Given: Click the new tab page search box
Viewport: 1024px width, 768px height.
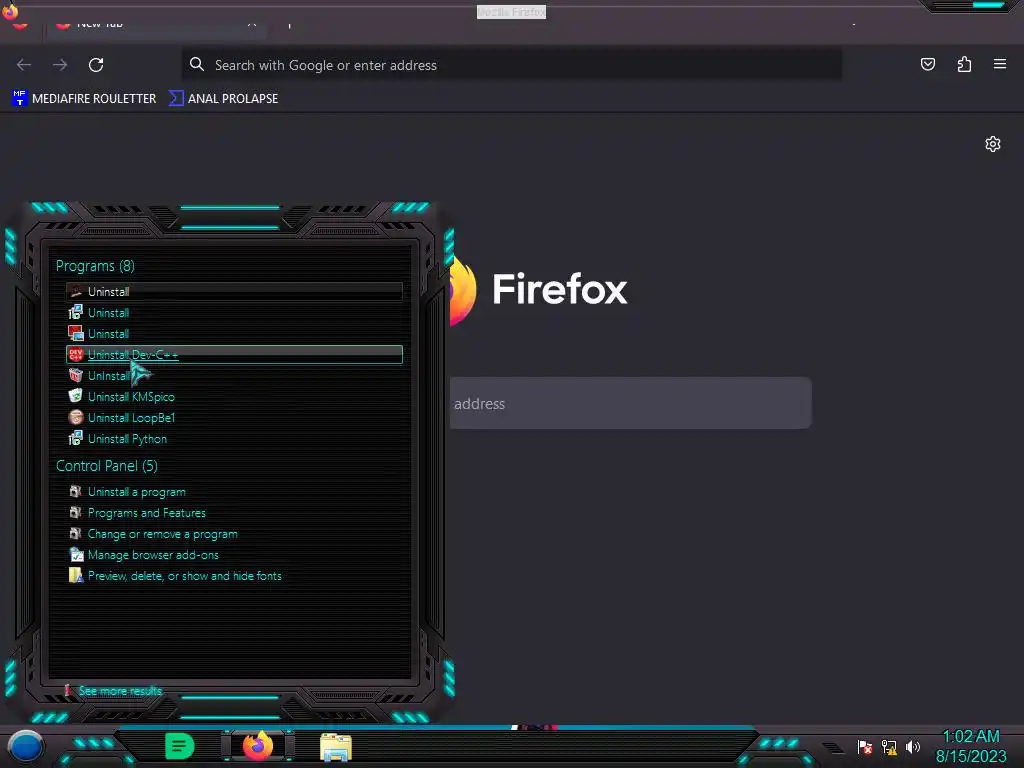Looking at the screenshot, I should tap(630, 403).
